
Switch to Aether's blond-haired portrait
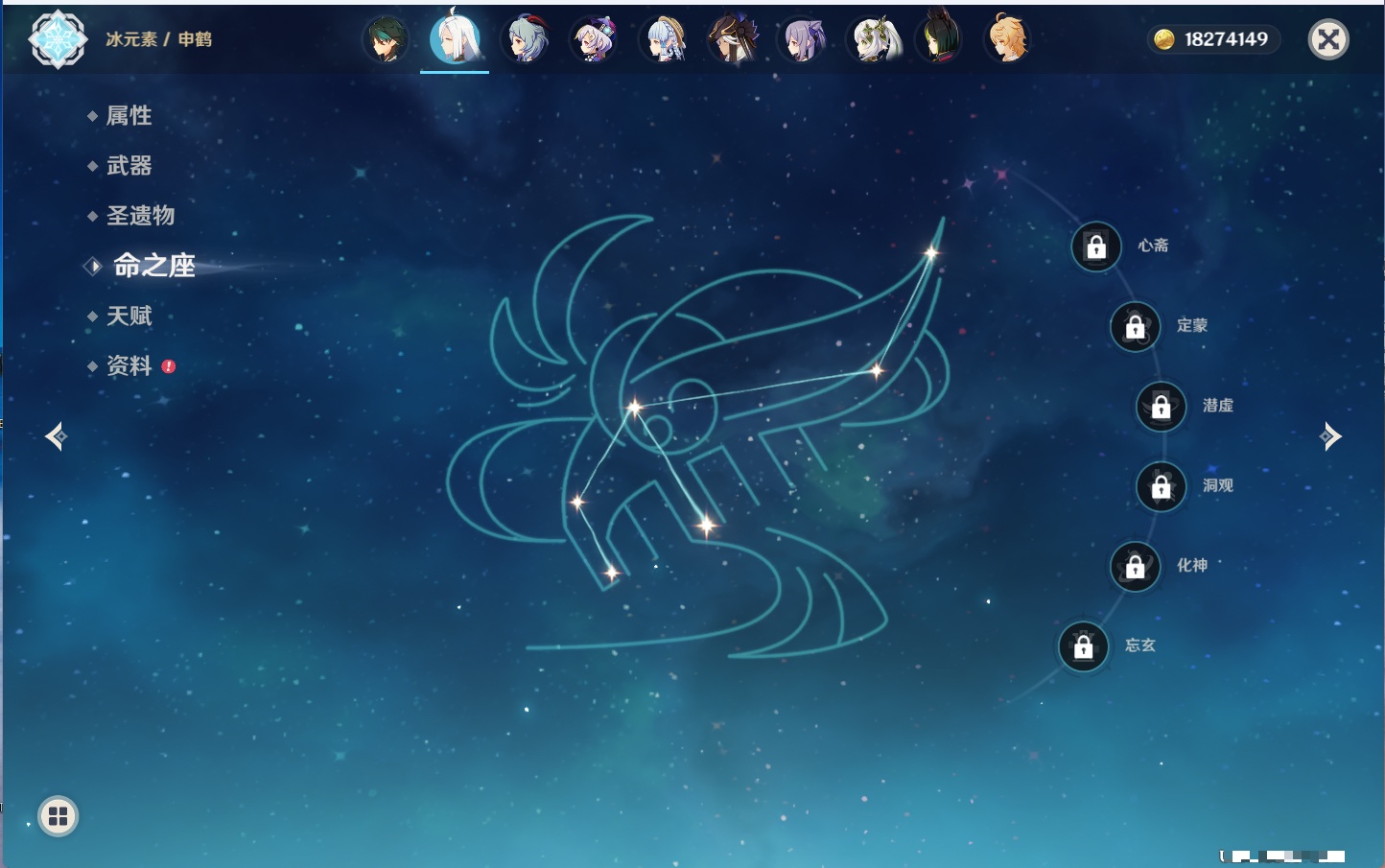[x=1009, y=39]
